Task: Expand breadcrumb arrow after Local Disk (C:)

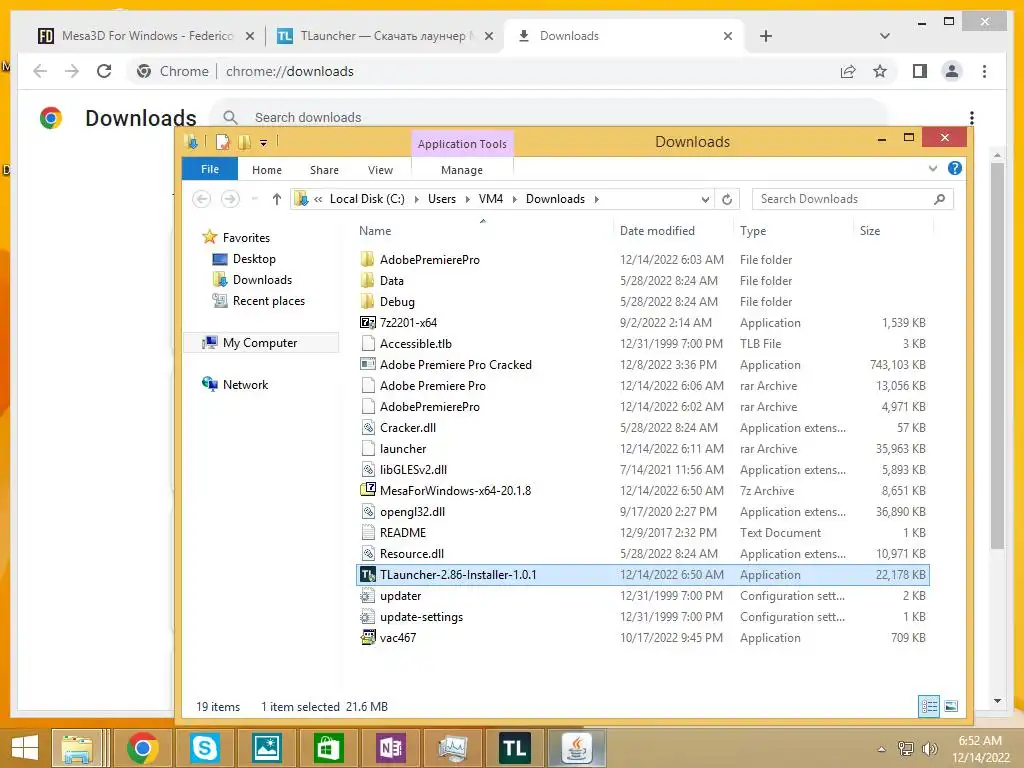Action: [417, 199]
